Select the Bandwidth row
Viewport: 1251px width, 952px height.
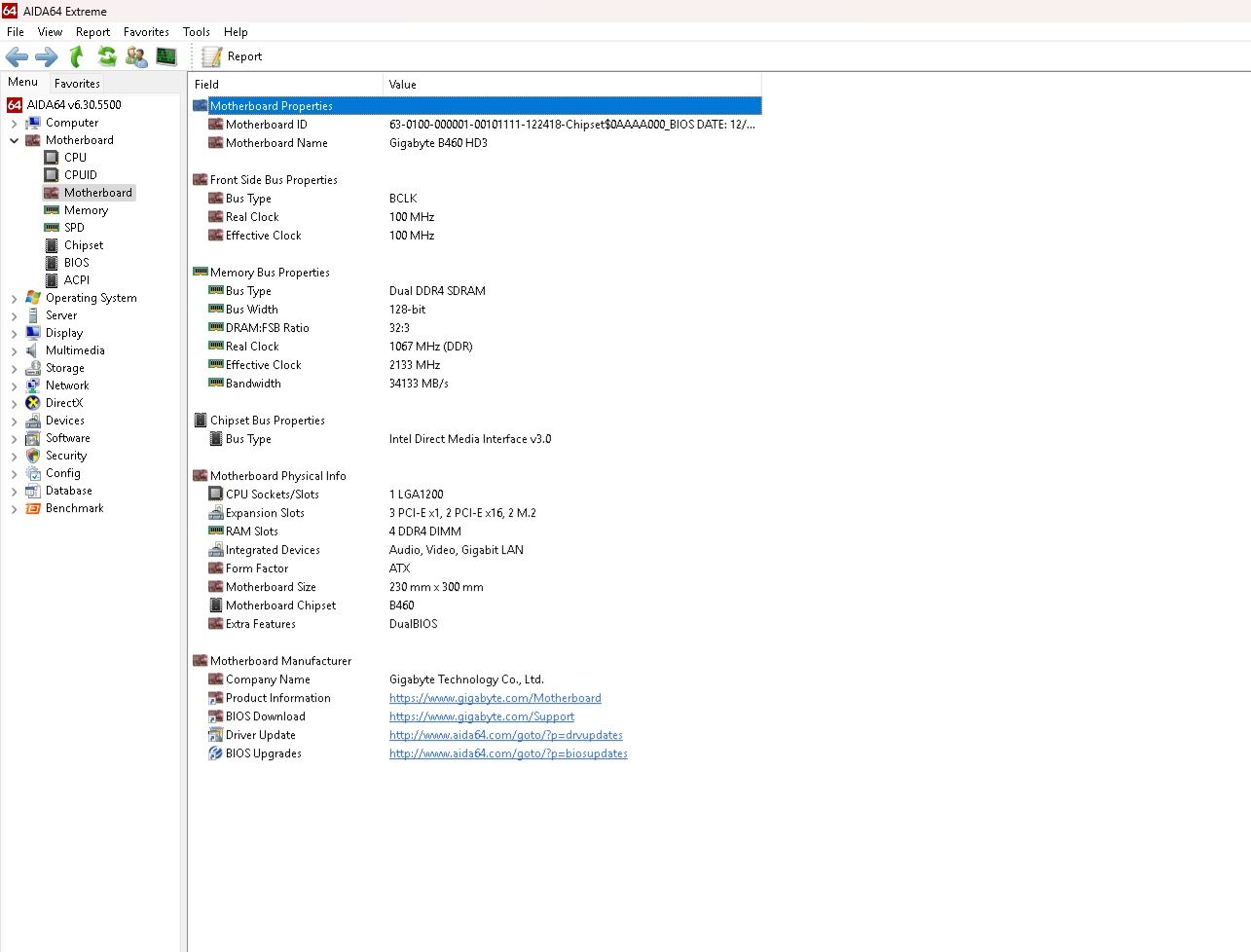[476, 384]
